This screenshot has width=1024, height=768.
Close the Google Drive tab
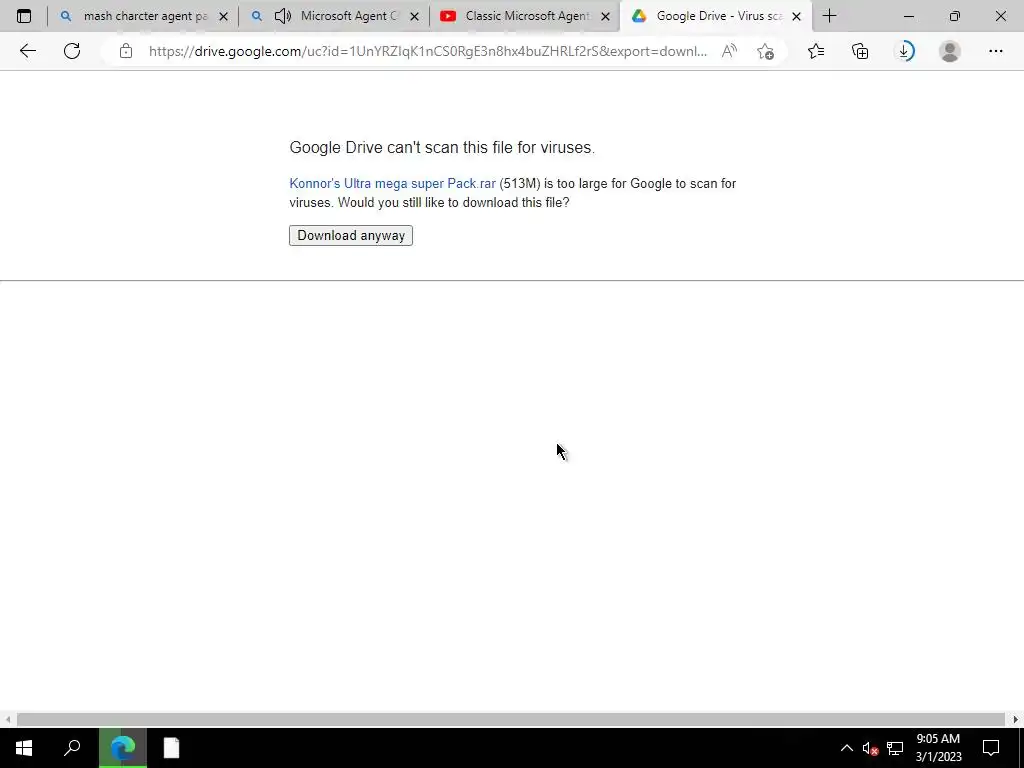point(796,16)
